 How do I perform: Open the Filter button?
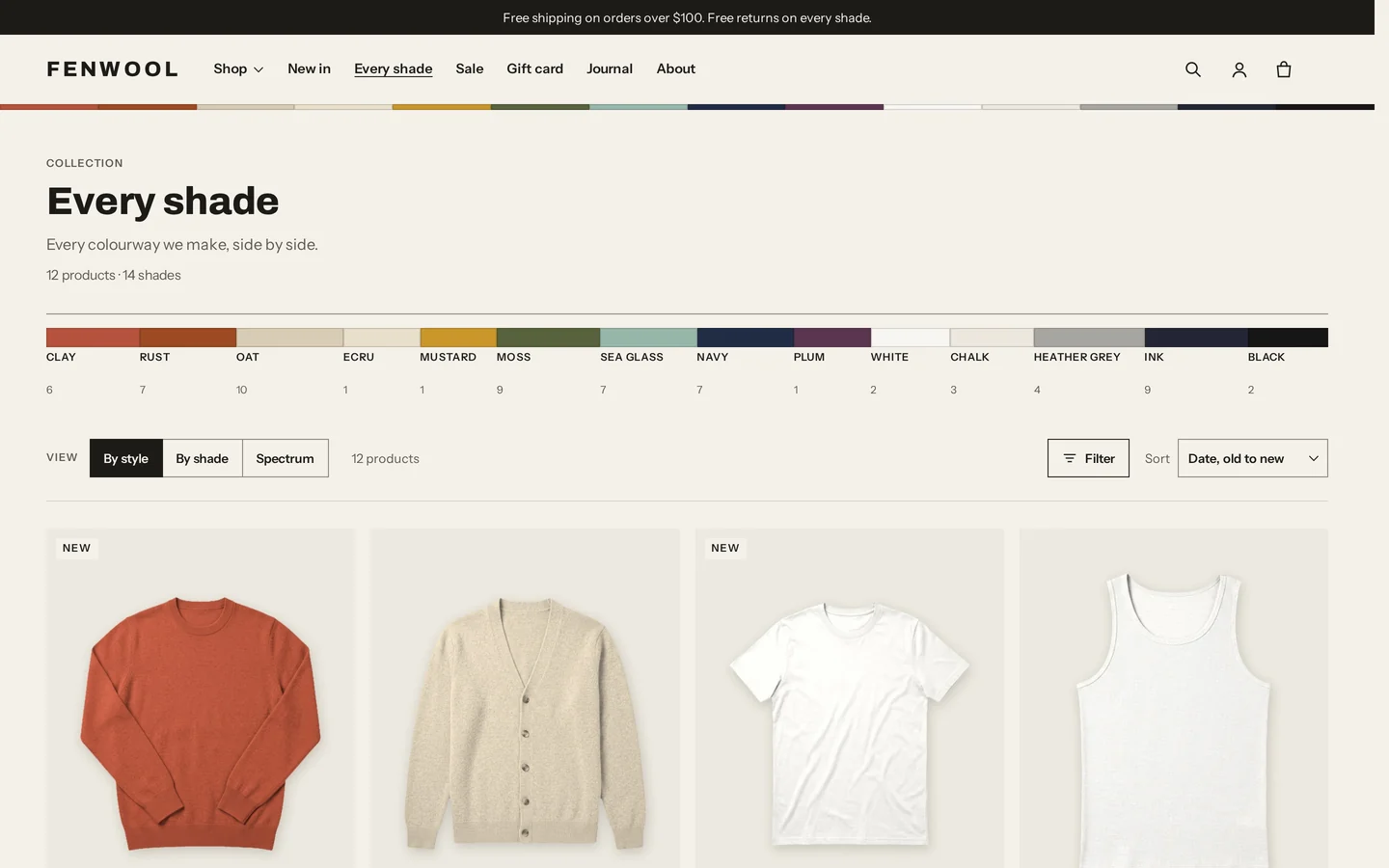(1088, 458)
